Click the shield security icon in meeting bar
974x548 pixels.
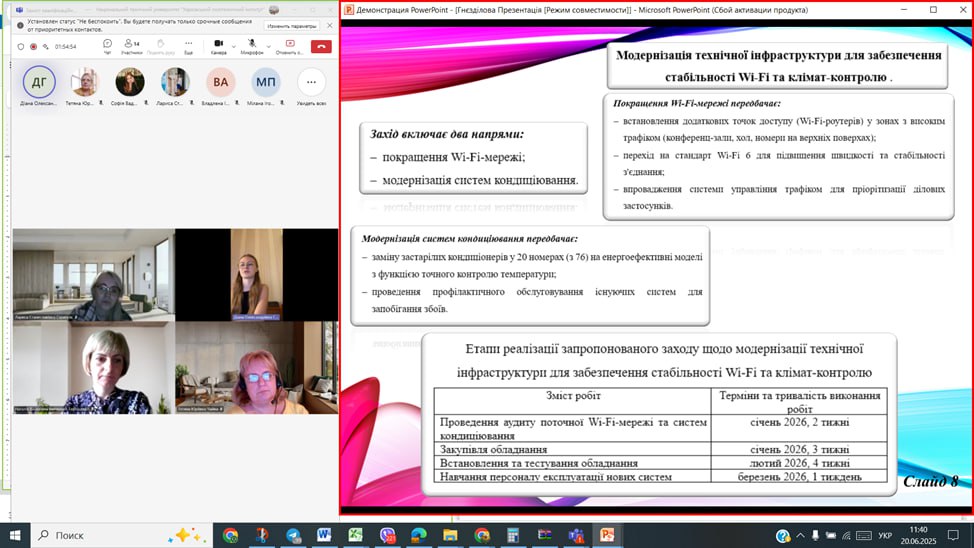20,46
